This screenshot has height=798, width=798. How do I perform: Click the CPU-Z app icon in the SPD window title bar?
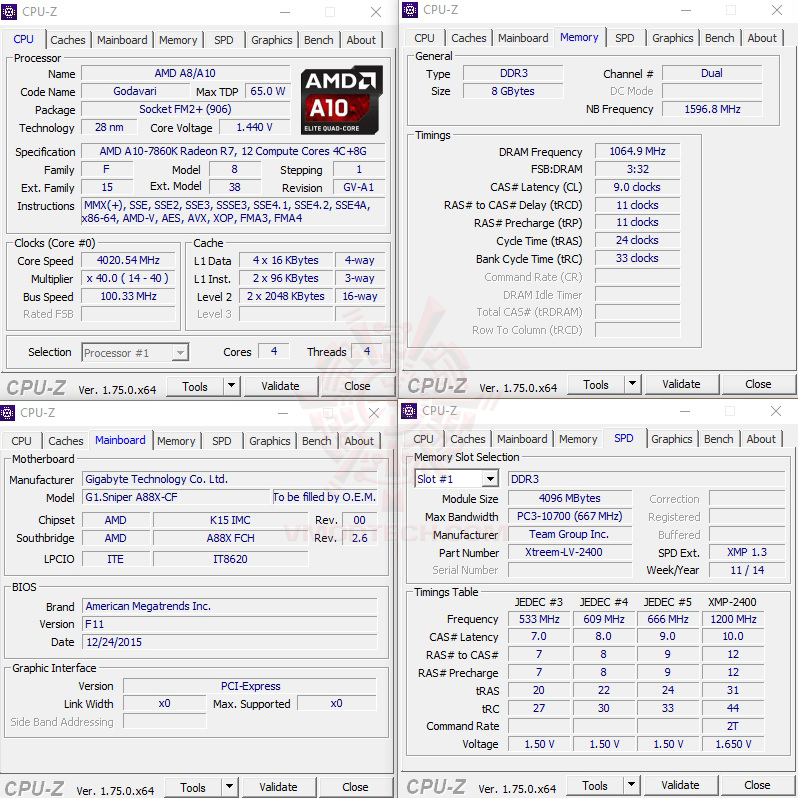pyautogui.click(x=409, y=411)
